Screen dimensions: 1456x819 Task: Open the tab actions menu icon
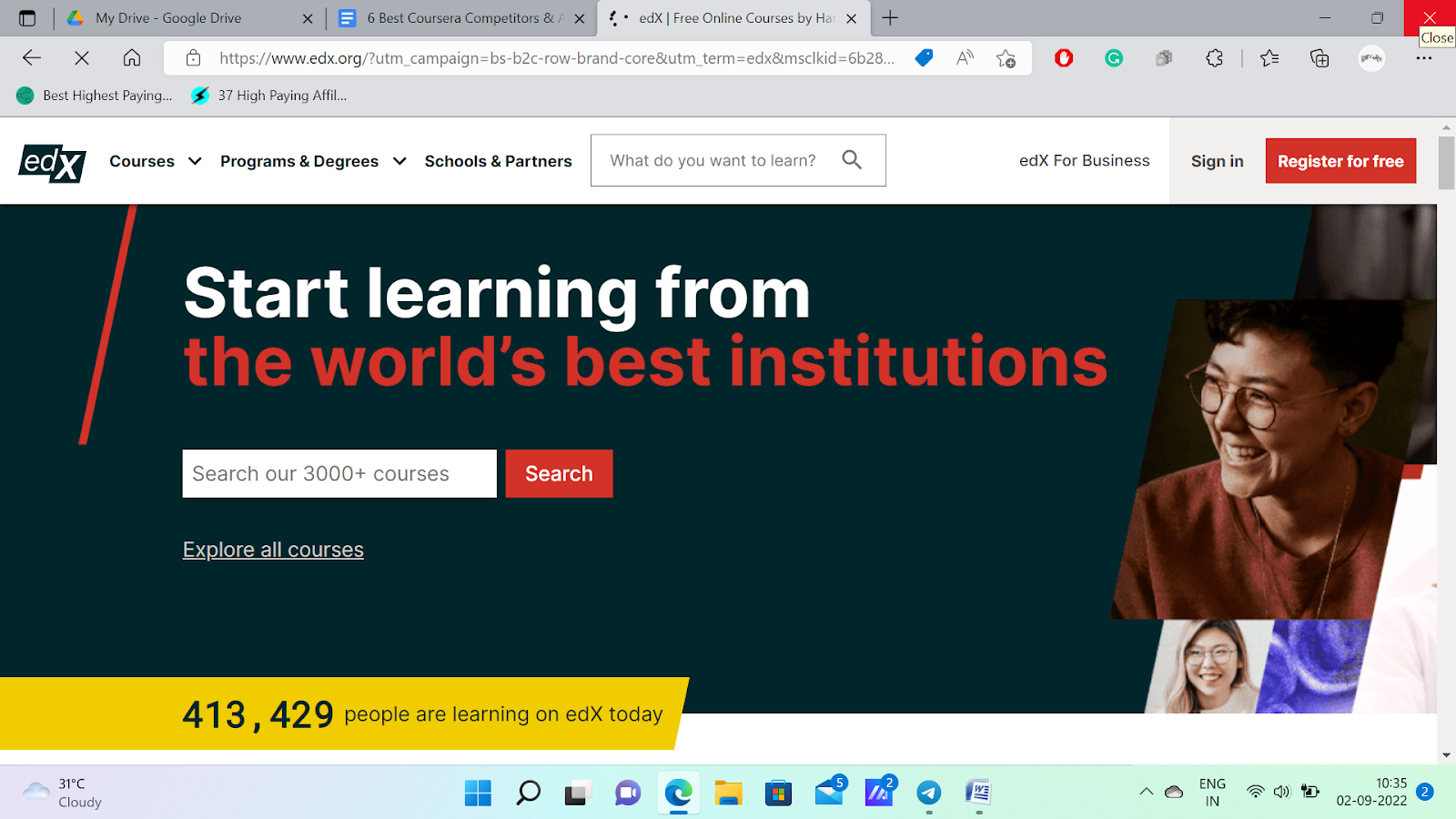(x=27, y=18)
